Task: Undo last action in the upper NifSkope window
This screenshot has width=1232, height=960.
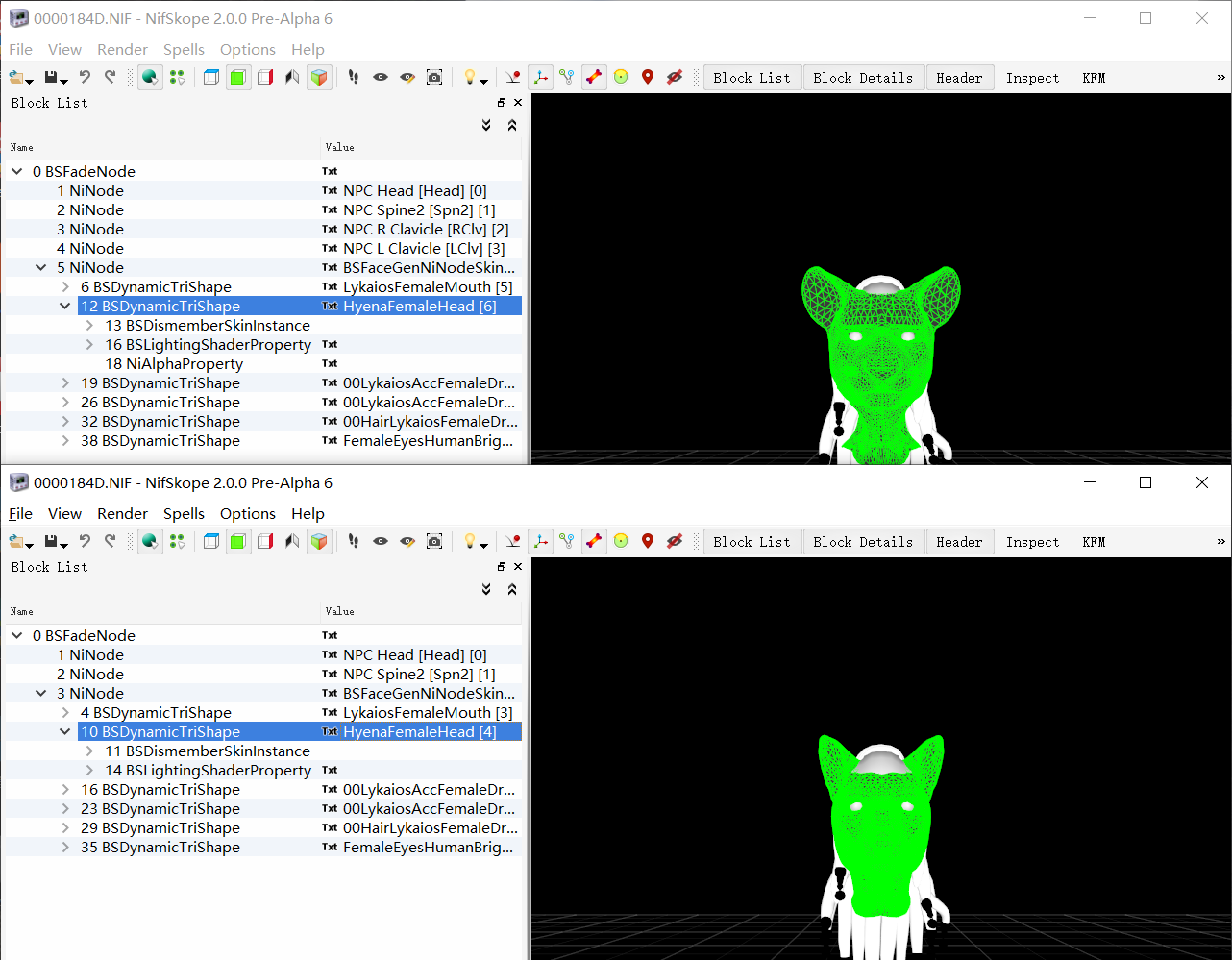Action: [x=85, y=78]
